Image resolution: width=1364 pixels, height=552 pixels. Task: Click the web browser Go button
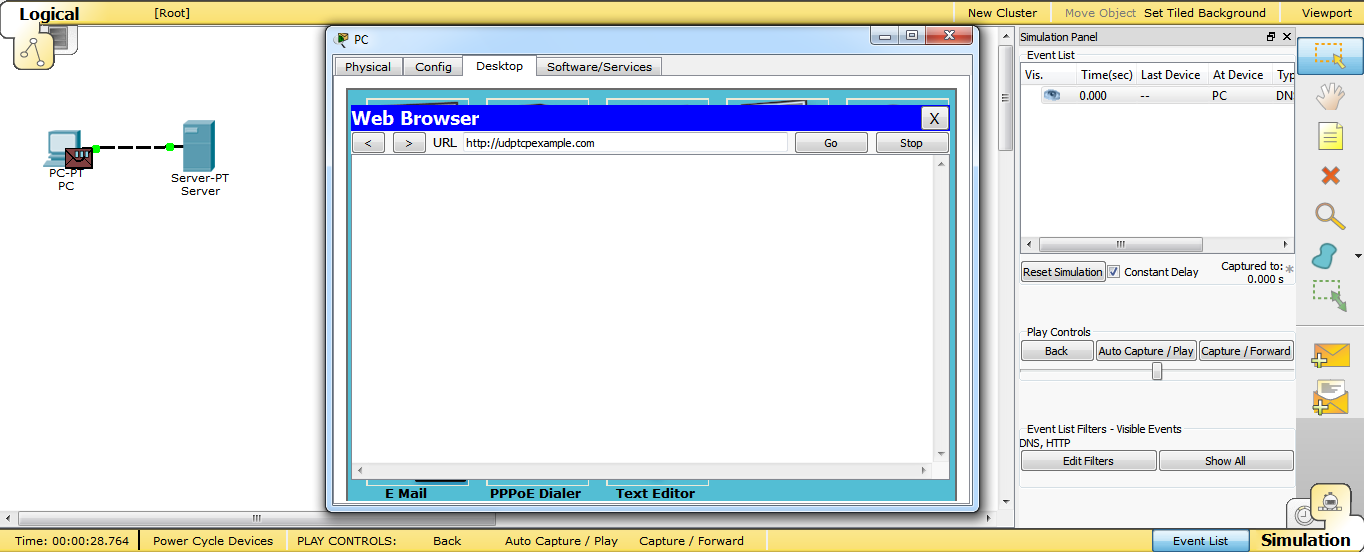831,143
